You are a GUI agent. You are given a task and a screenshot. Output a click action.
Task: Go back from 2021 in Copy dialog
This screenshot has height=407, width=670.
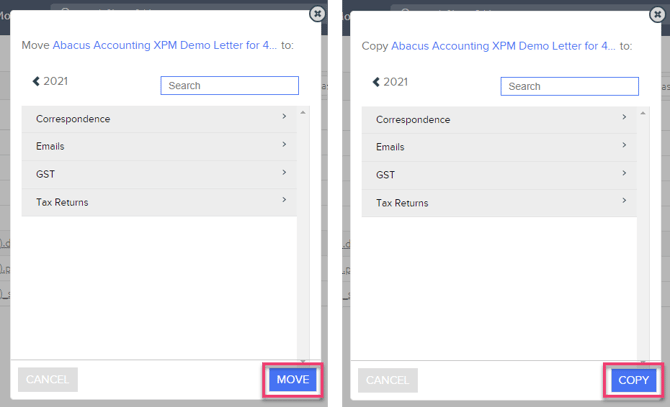point(376,82)
